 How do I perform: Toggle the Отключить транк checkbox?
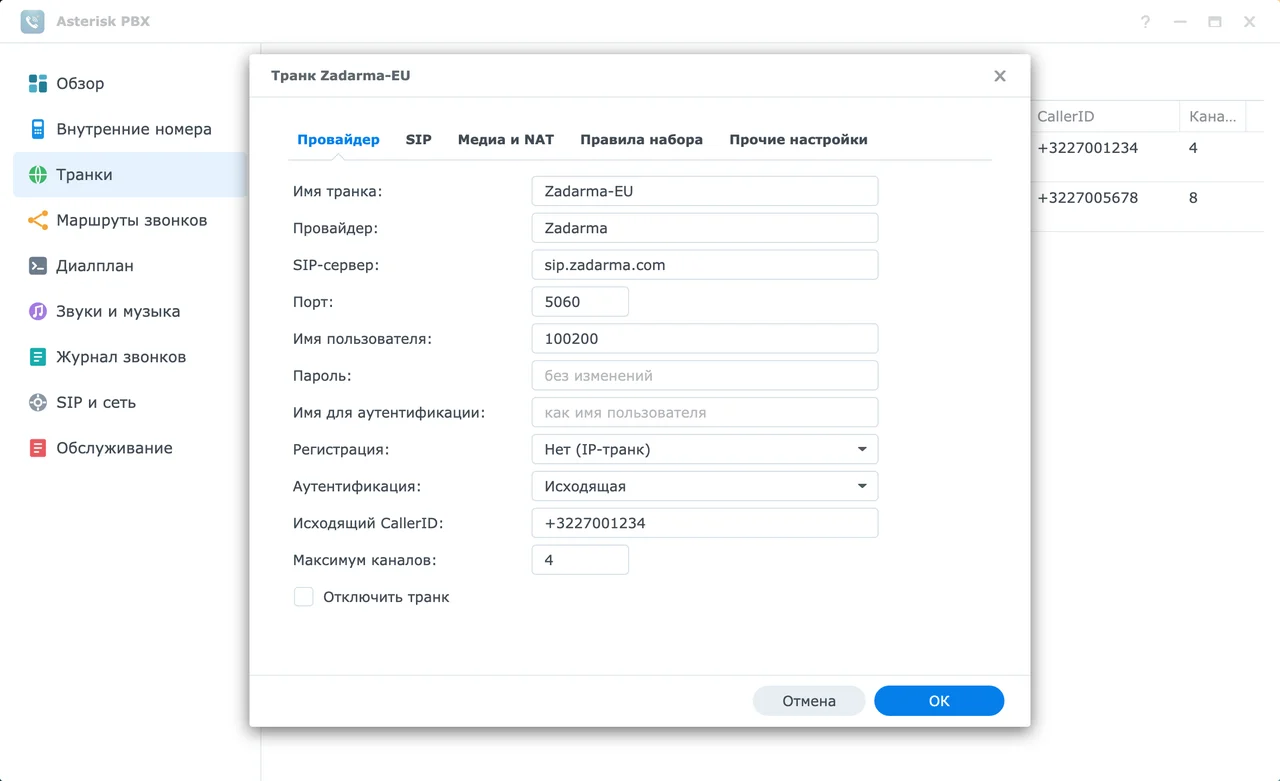click(x=304, y=597)
